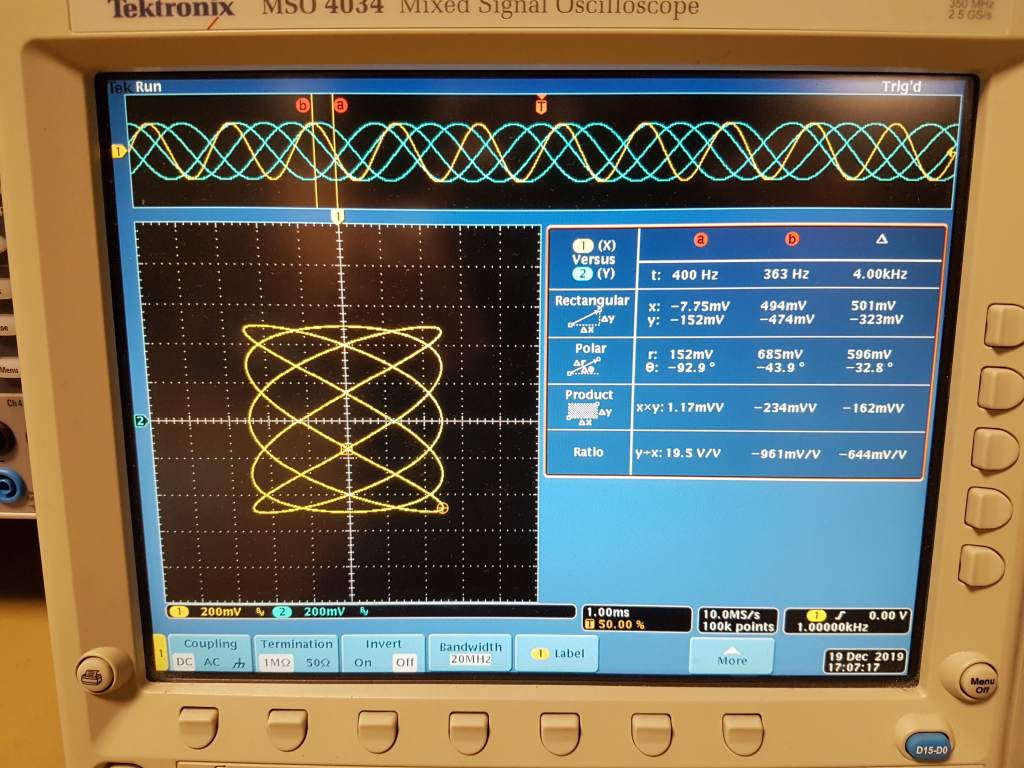Click the 1.00000kHz trigger frequency readout
This screenshot has height=768, width=1024.
point(832,628)
